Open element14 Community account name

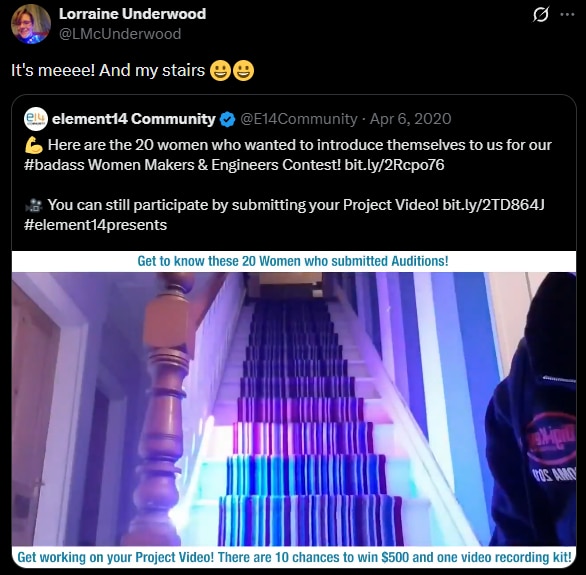point(134,119)
